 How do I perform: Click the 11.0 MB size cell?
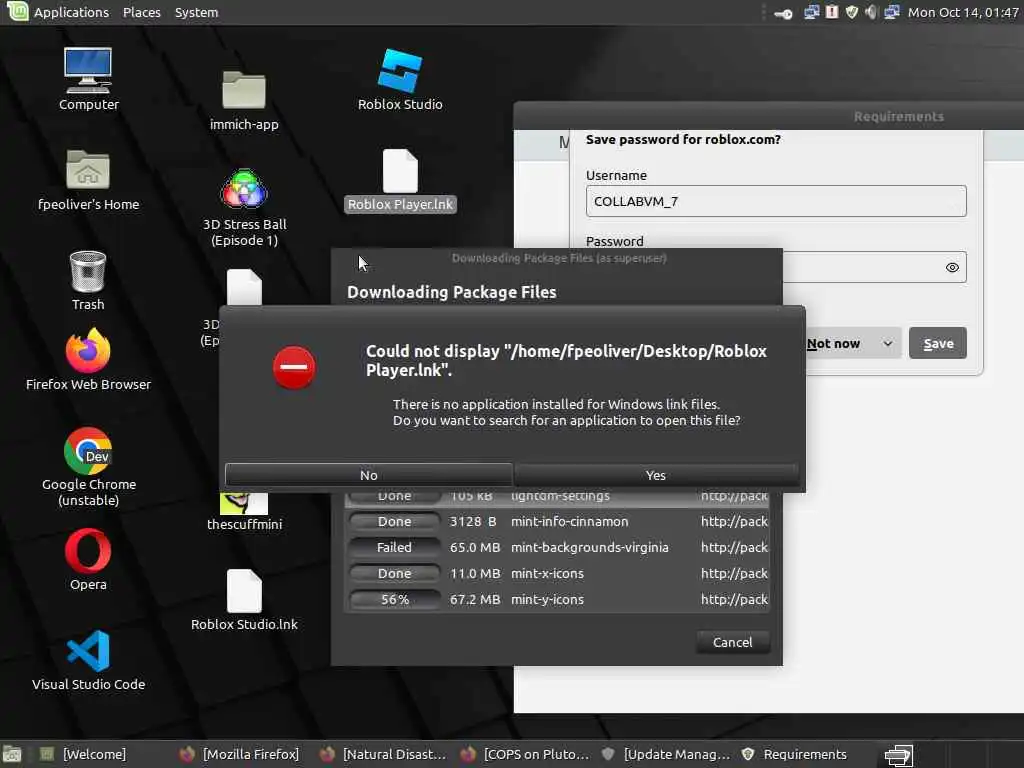(475, 573)
